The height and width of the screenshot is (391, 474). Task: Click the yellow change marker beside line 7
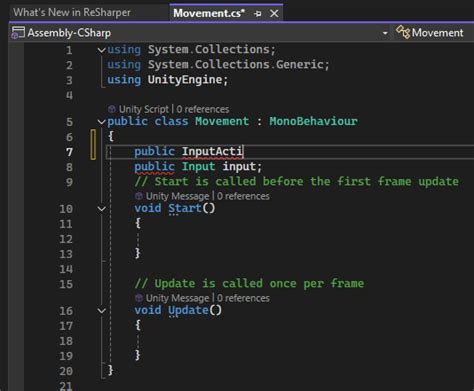[93, 144]
